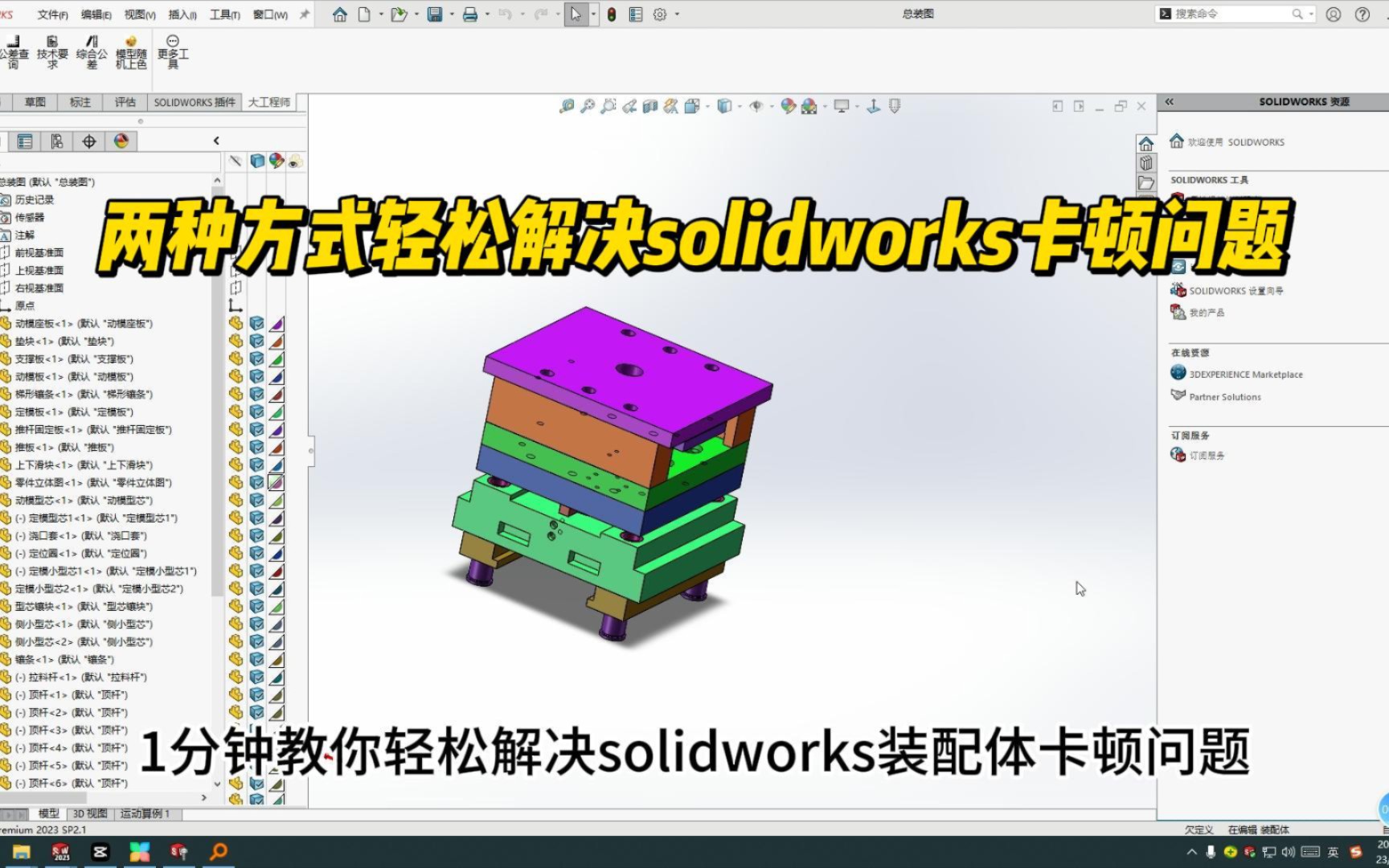Toggle hide/show for 动模座板<1> component
The width and height of the screenshot is (1389, 868).
(236, 323)
